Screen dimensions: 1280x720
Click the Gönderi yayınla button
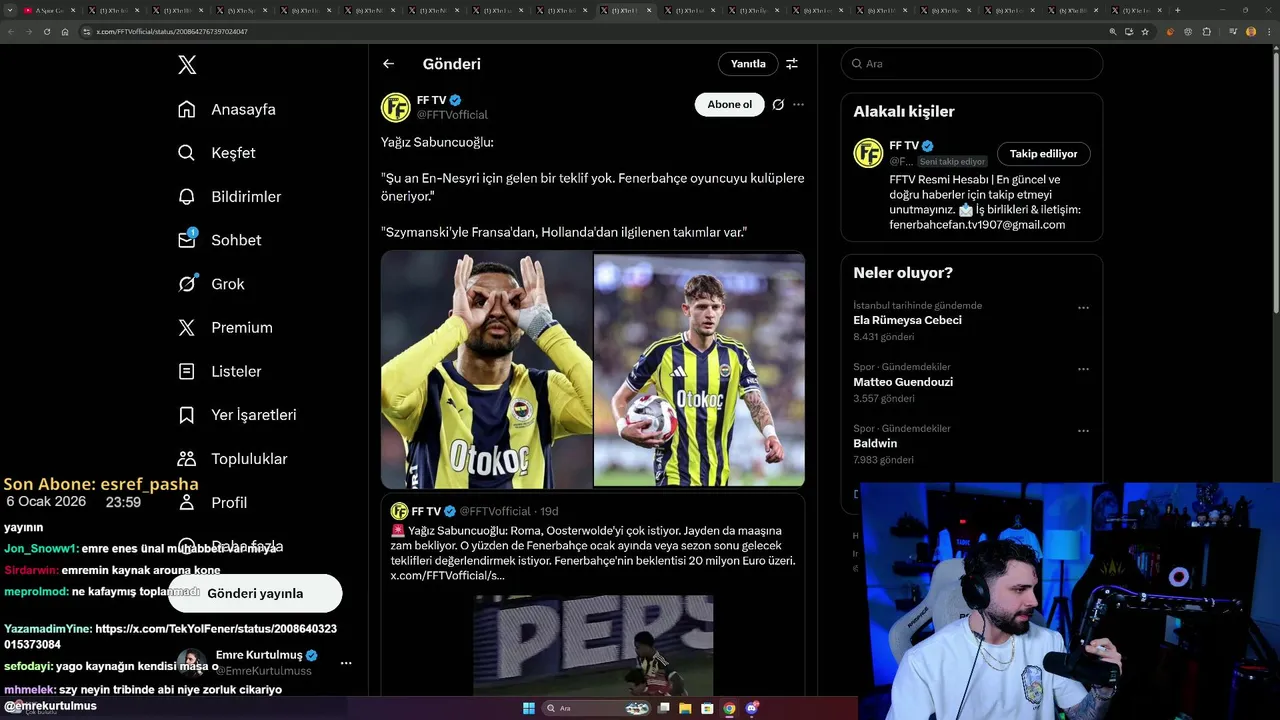point(255,593)
